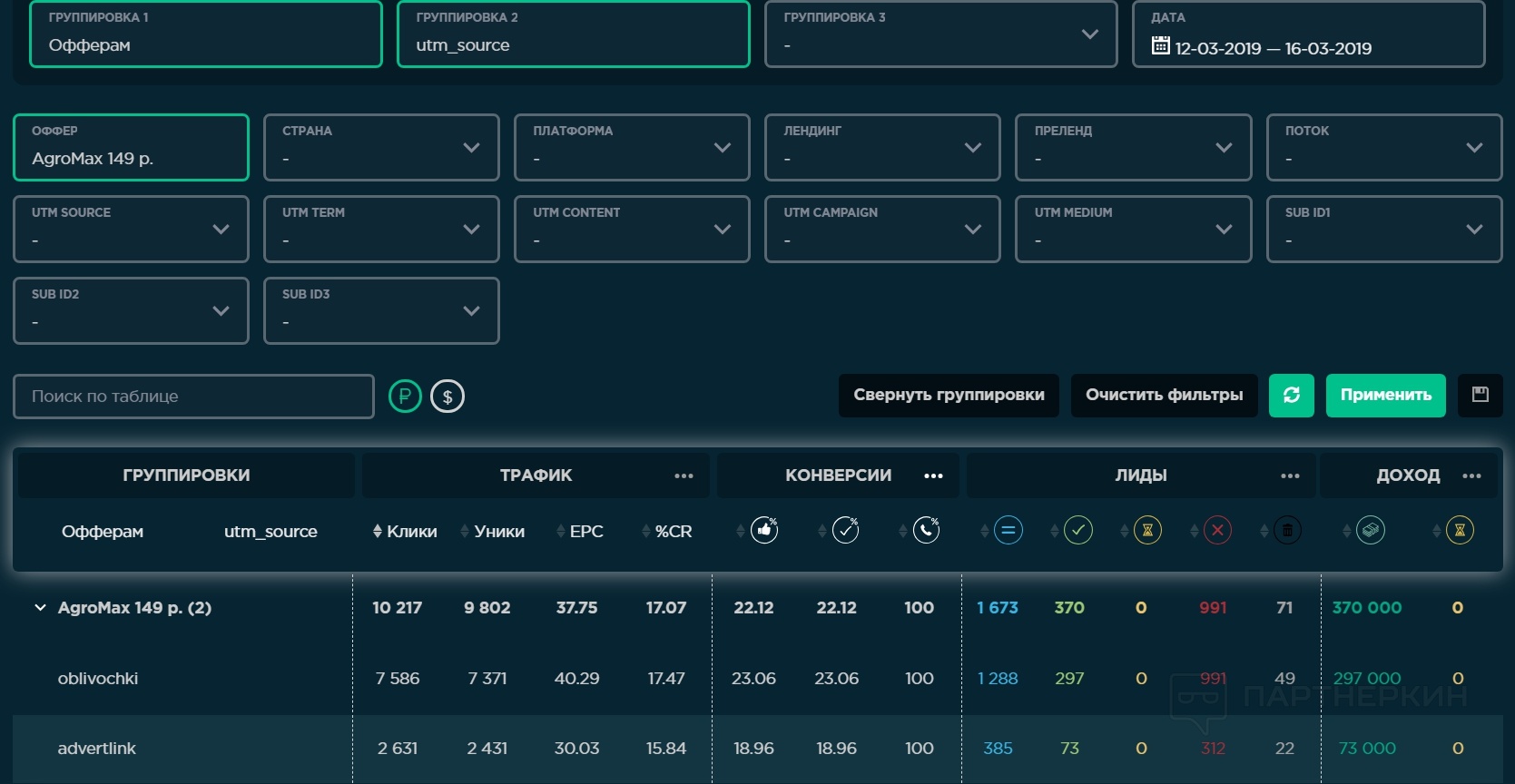Viewport: 1515px width, 784px height.
Task: Open the UTM Campaign filter dropdown
Action: 882,230
